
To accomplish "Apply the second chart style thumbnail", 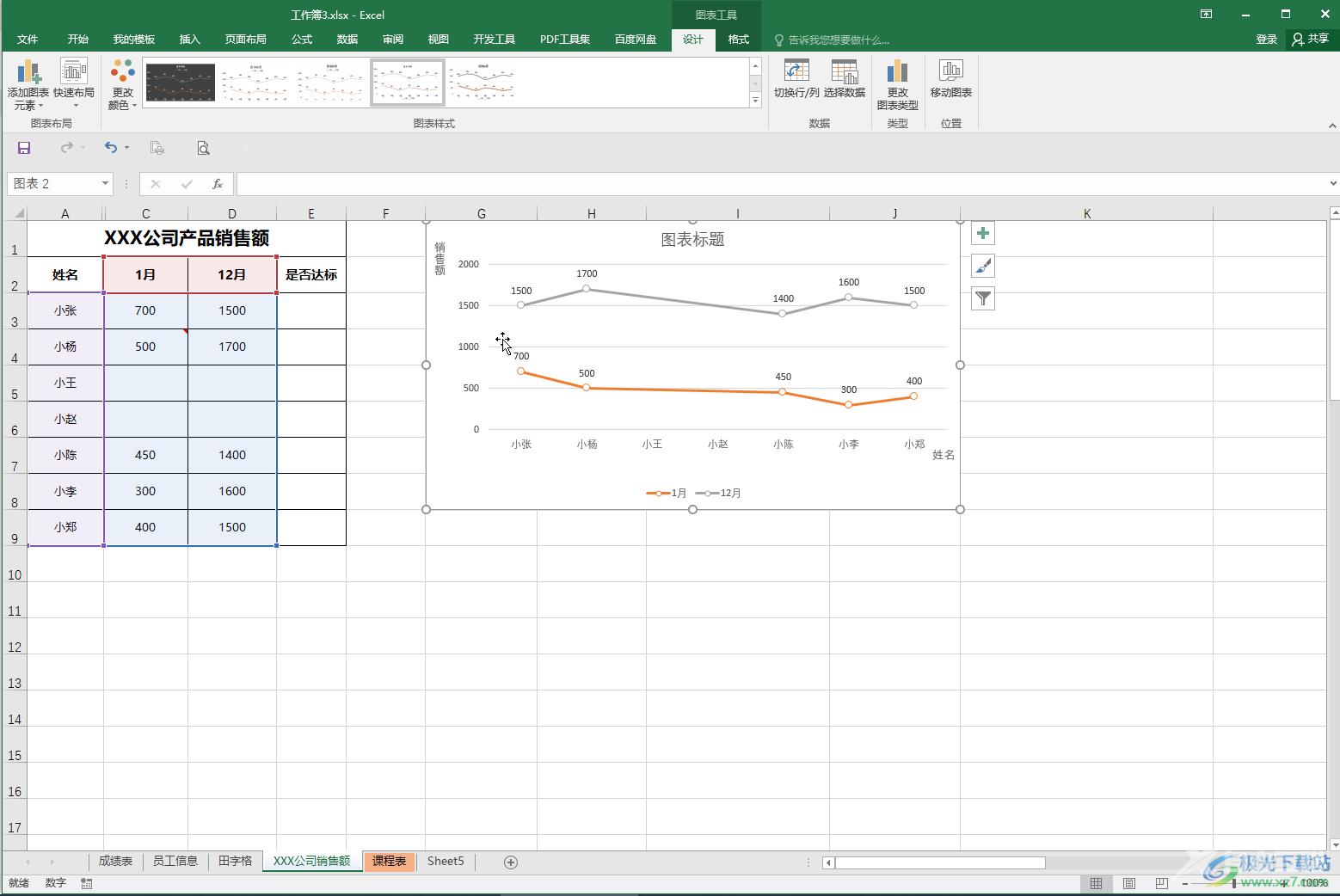I will point(256,83).
